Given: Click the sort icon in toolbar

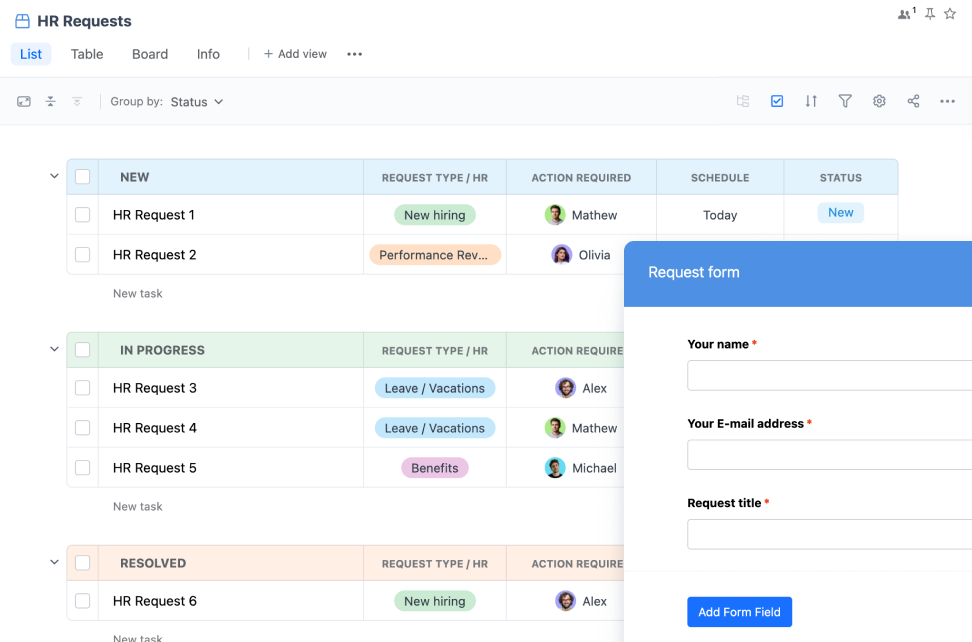Looking at the screenshot, I should (811, 101).
